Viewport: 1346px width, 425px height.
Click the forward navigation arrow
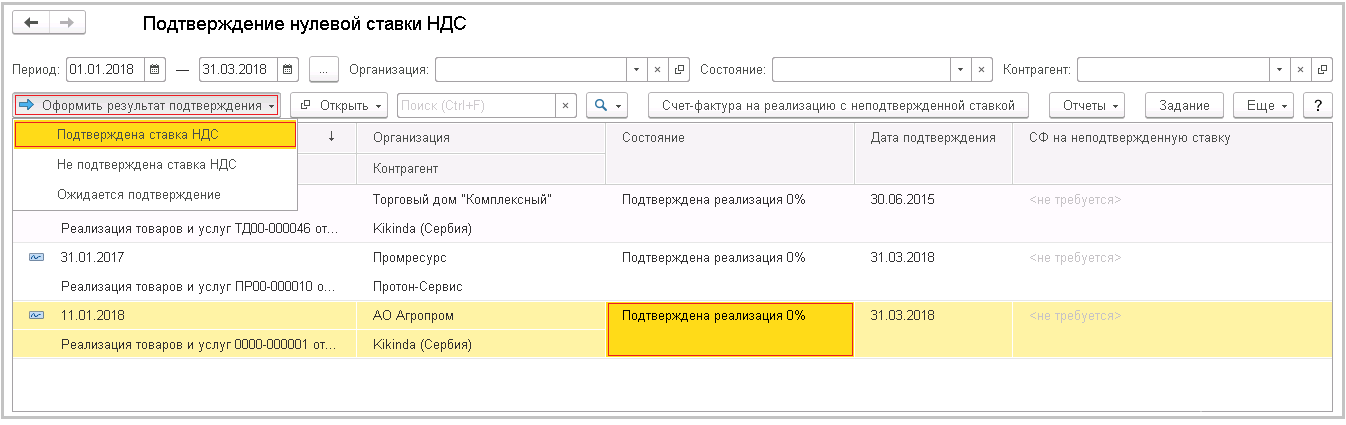tap(66, 23)
